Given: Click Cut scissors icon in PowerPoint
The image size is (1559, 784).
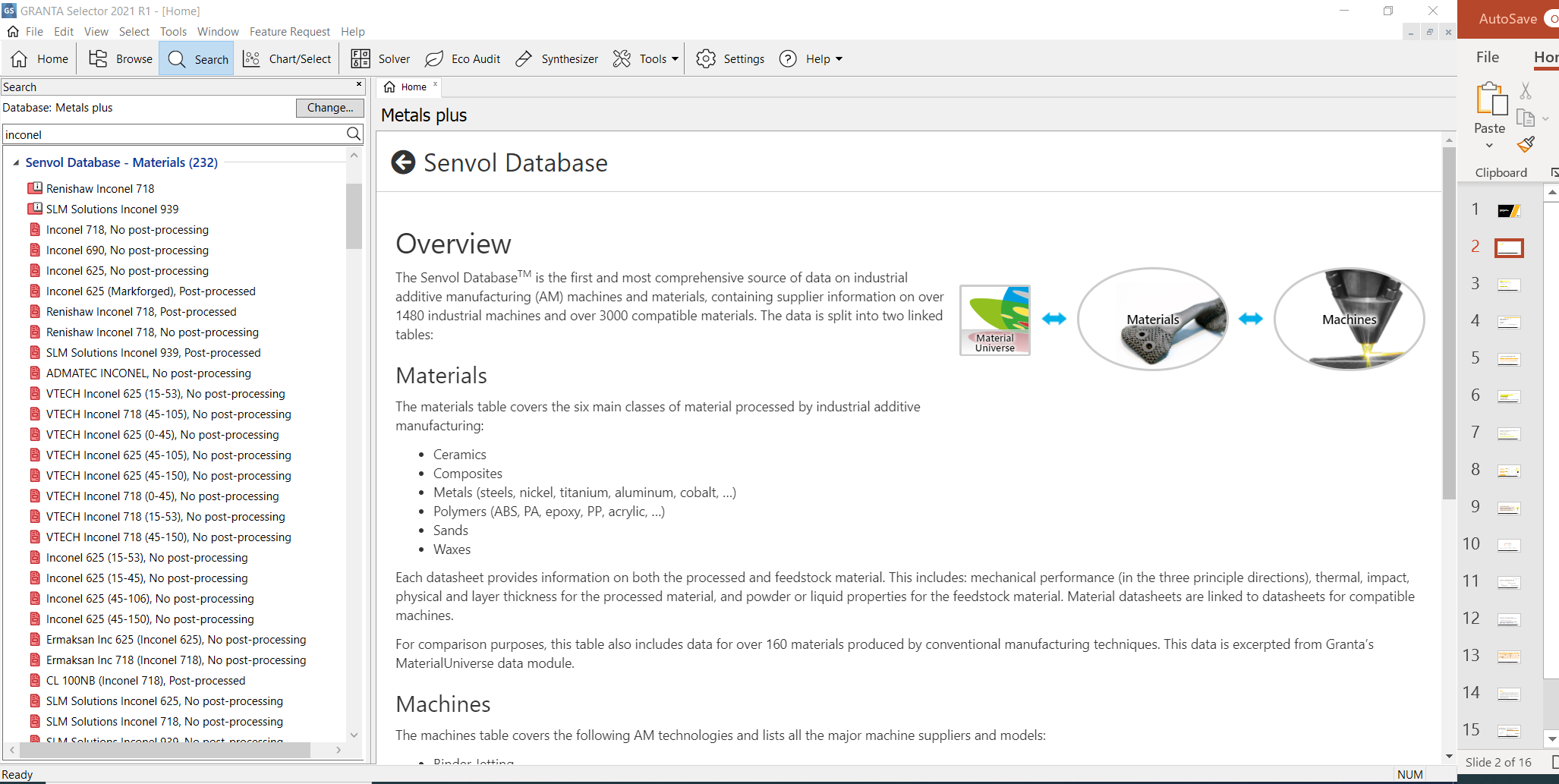Looking at the screenshot, I should [1526, 90].
